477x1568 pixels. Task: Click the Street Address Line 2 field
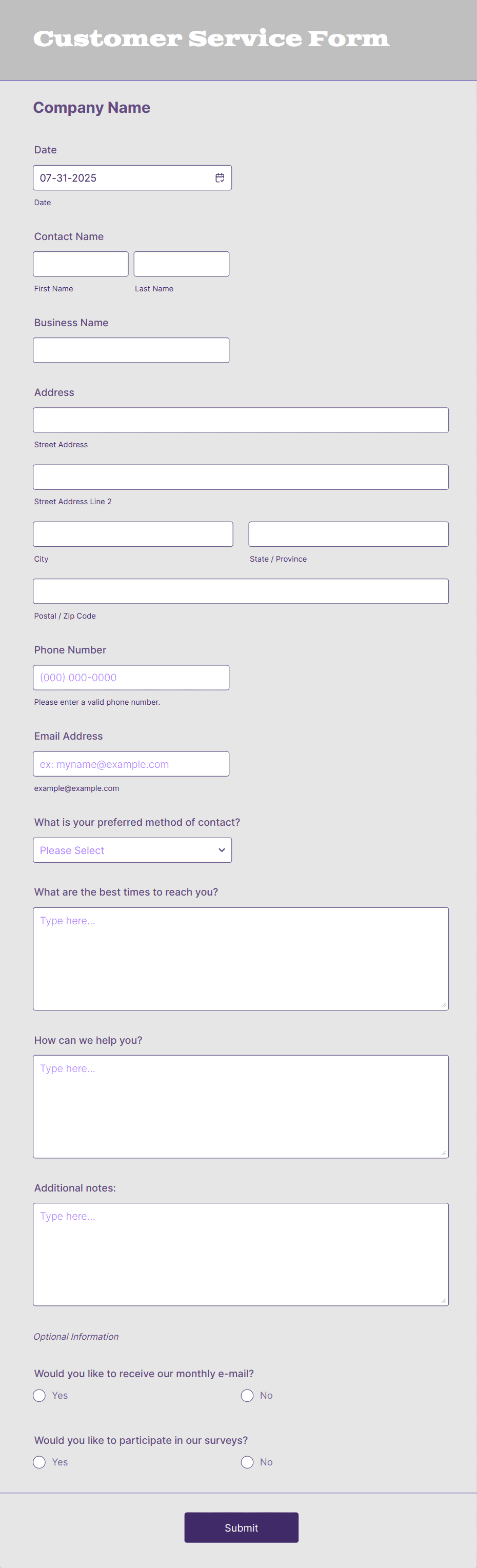[x=241, y=477]
